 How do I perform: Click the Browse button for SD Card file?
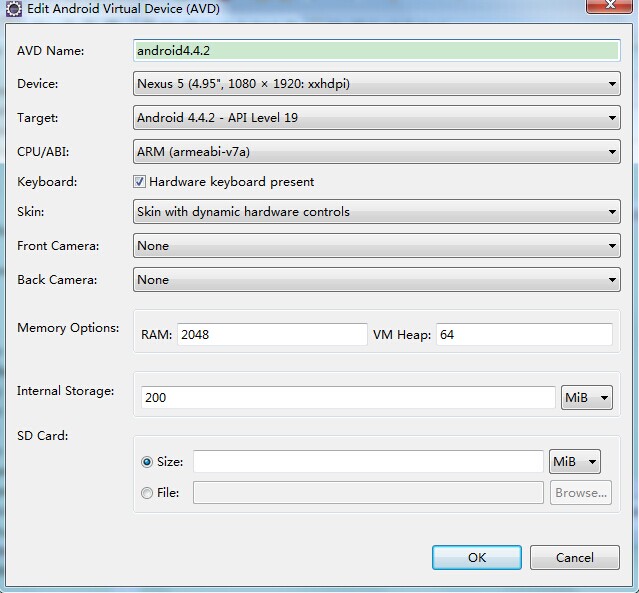[581, 492]
